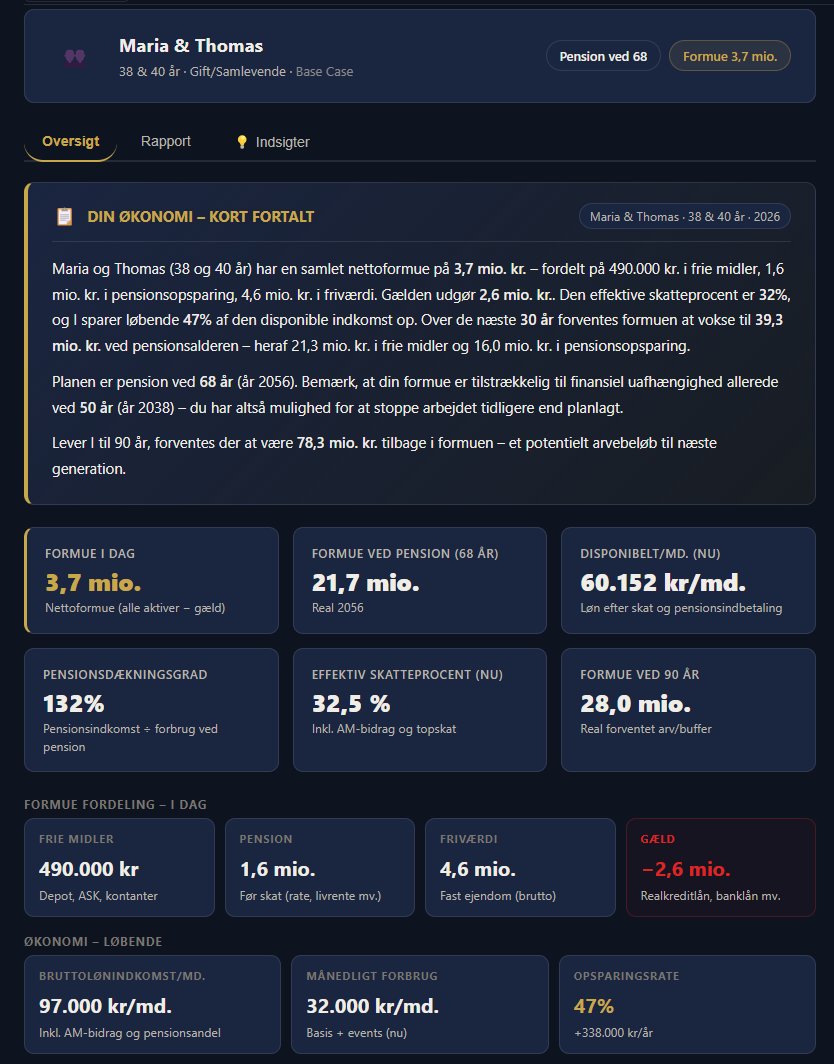Screen dimensions: 834x1064
Task: Select the 'Effektiv skatteprocent (nu)' card
Action: click(420, 710)
